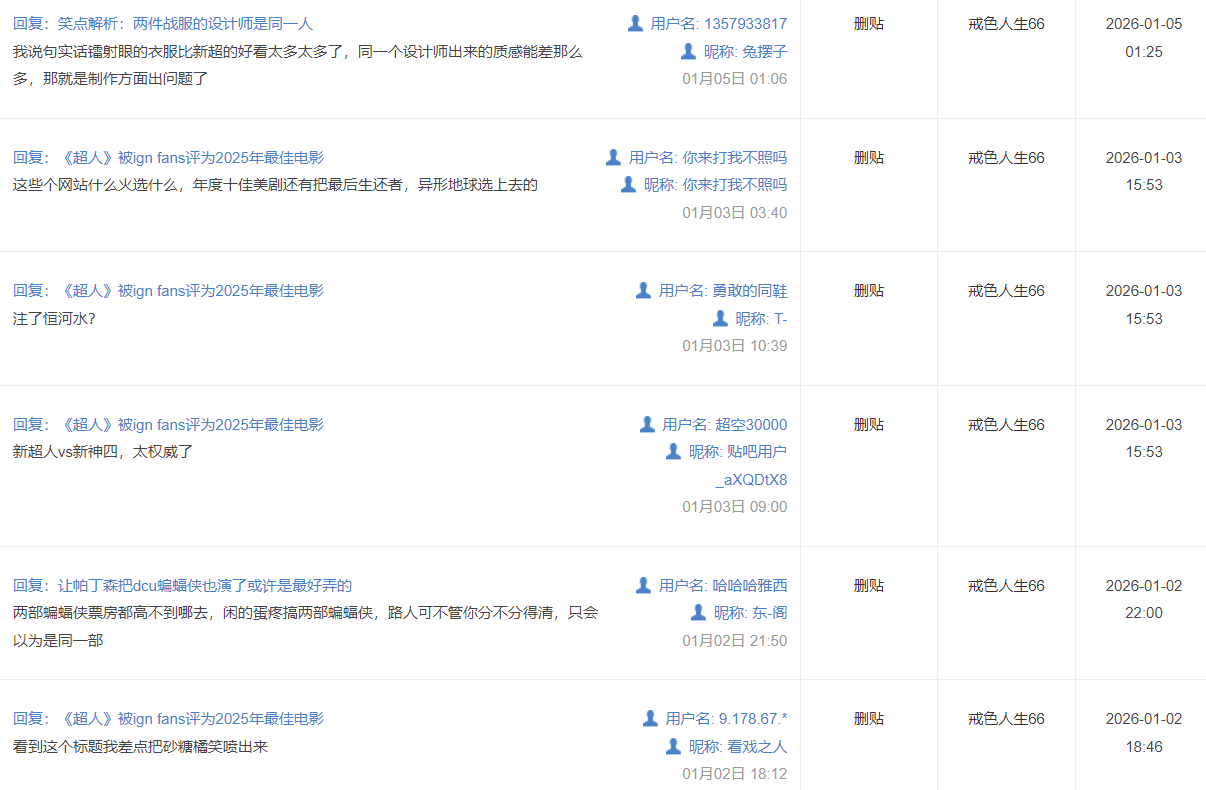Click username link 你来打我不照吗
The height and width of the screenshot is (790, 1206).
(x=734, y=157)
